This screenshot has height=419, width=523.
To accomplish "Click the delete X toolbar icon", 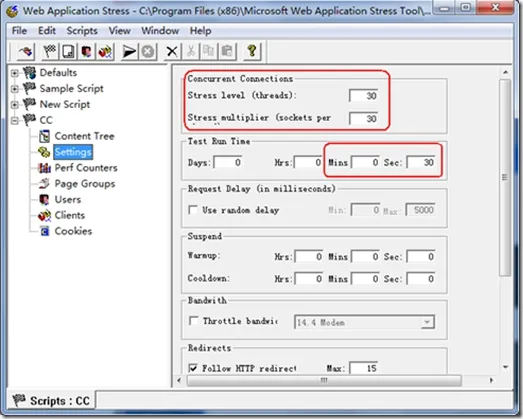I will [x=172, y=51].
